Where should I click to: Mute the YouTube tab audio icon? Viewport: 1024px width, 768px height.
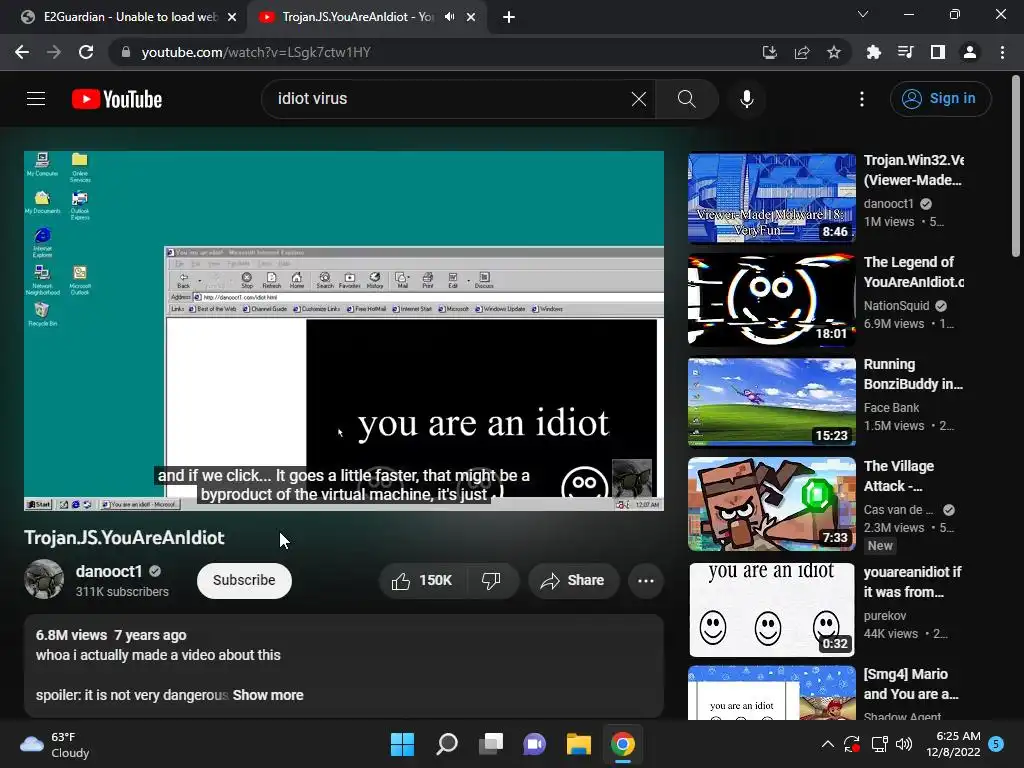click(449, 17)
